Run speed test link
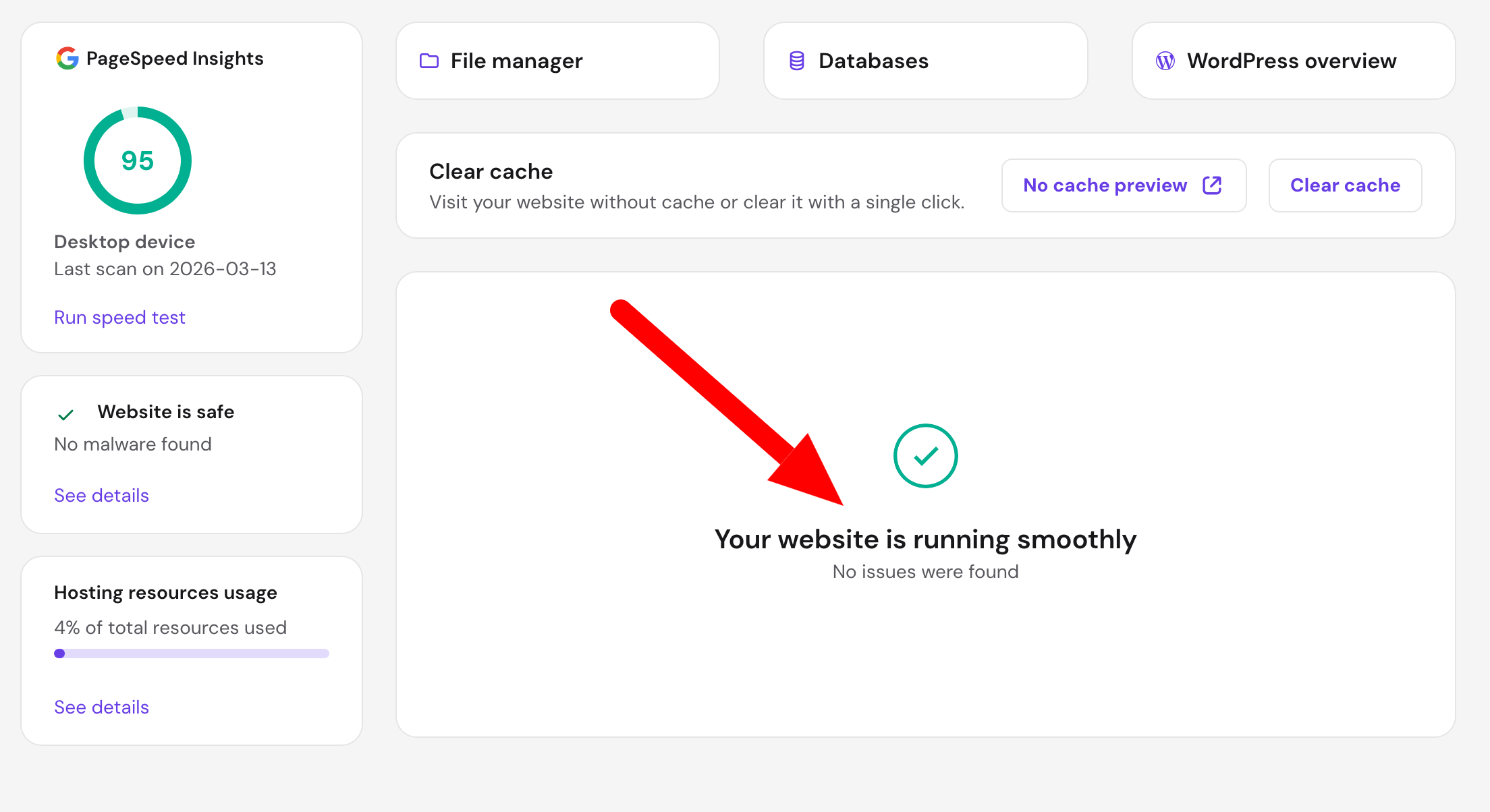The image size is (1490, 812). pyautogui.click(x=119, y=318)
